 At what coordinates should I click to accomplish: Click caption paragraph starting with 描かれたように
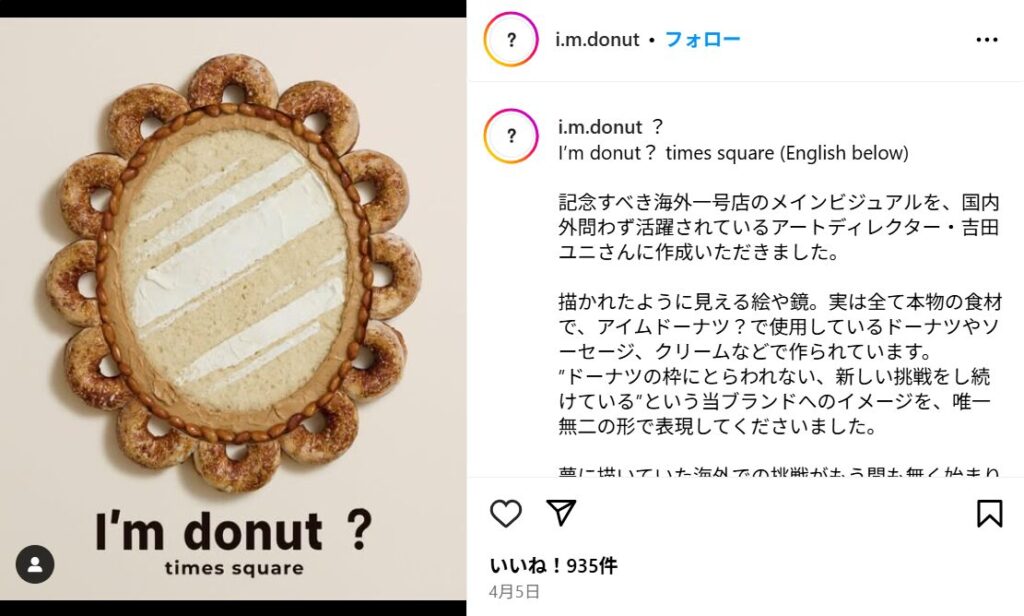pos(780,365)
